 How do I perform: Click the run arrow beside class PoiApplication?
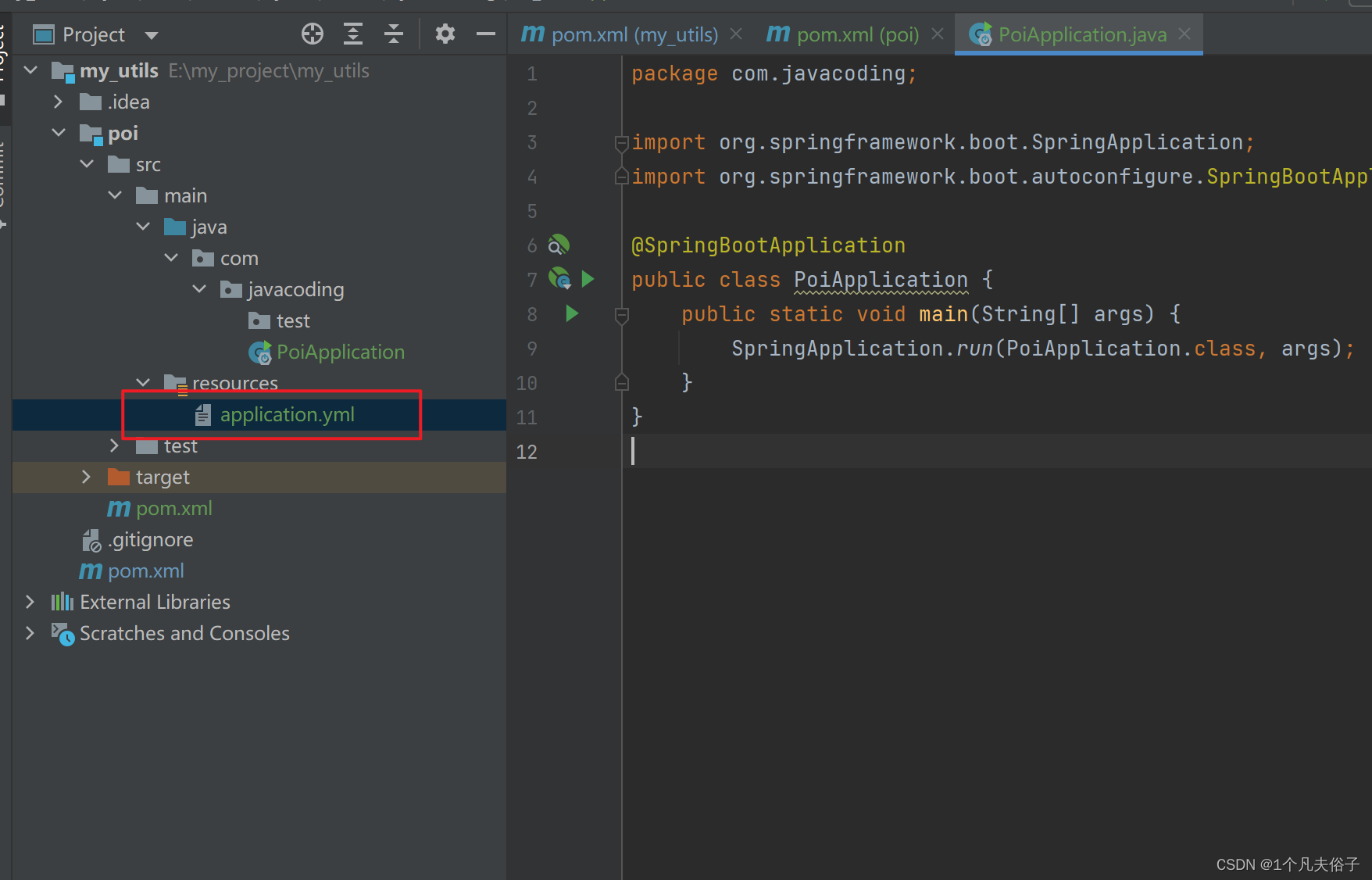pyautogui.click(x=588, y=278)
